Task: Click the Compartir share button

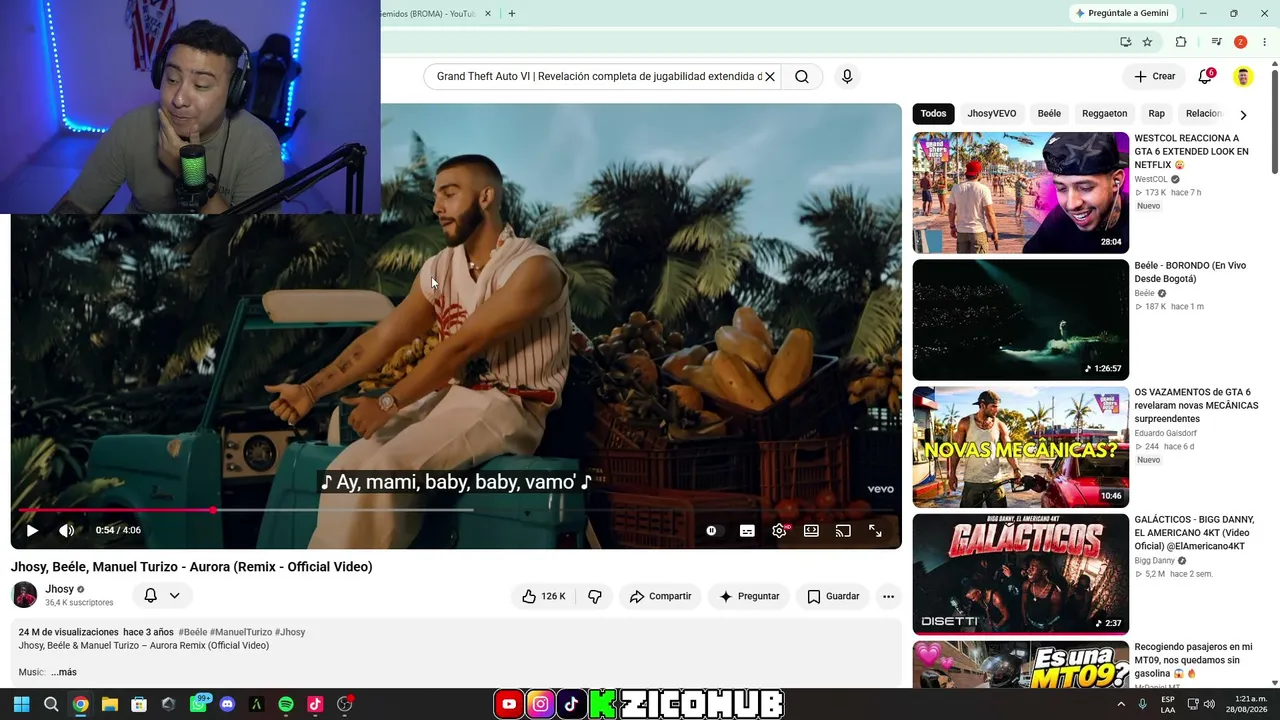Action: coord(660,596)
